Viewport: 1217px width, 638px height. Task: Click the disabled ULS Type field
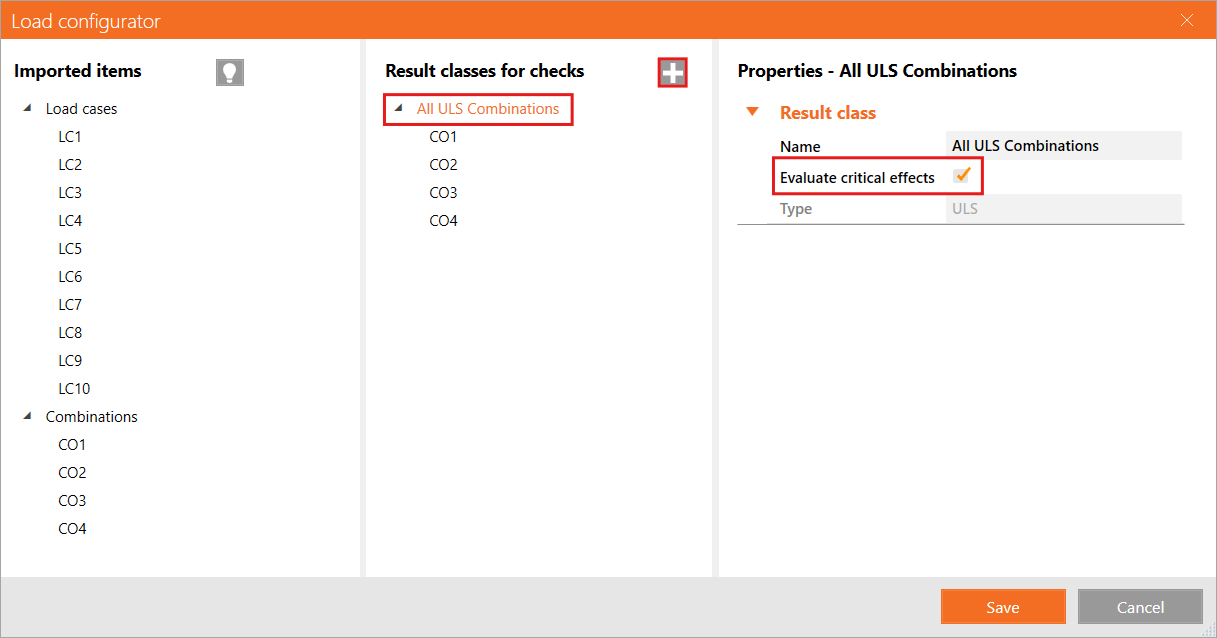1062,209
